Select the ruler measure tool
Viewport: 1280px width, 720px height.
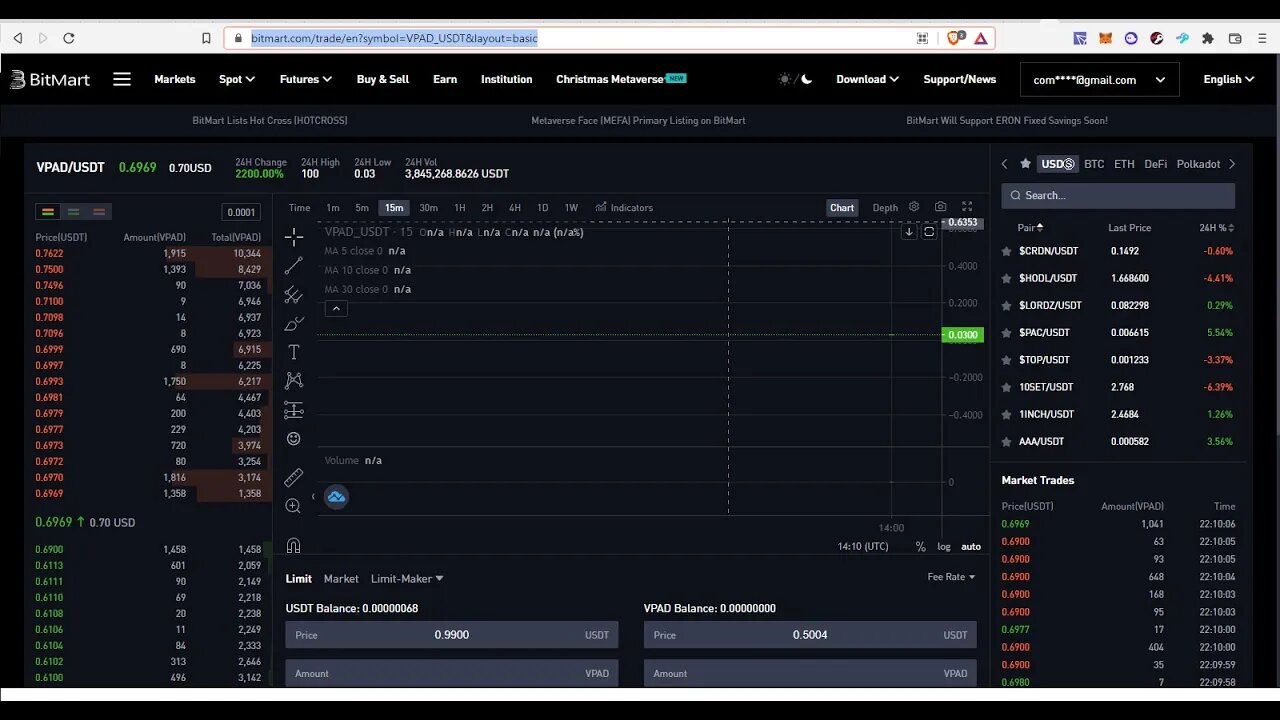(x=293, y=477)
